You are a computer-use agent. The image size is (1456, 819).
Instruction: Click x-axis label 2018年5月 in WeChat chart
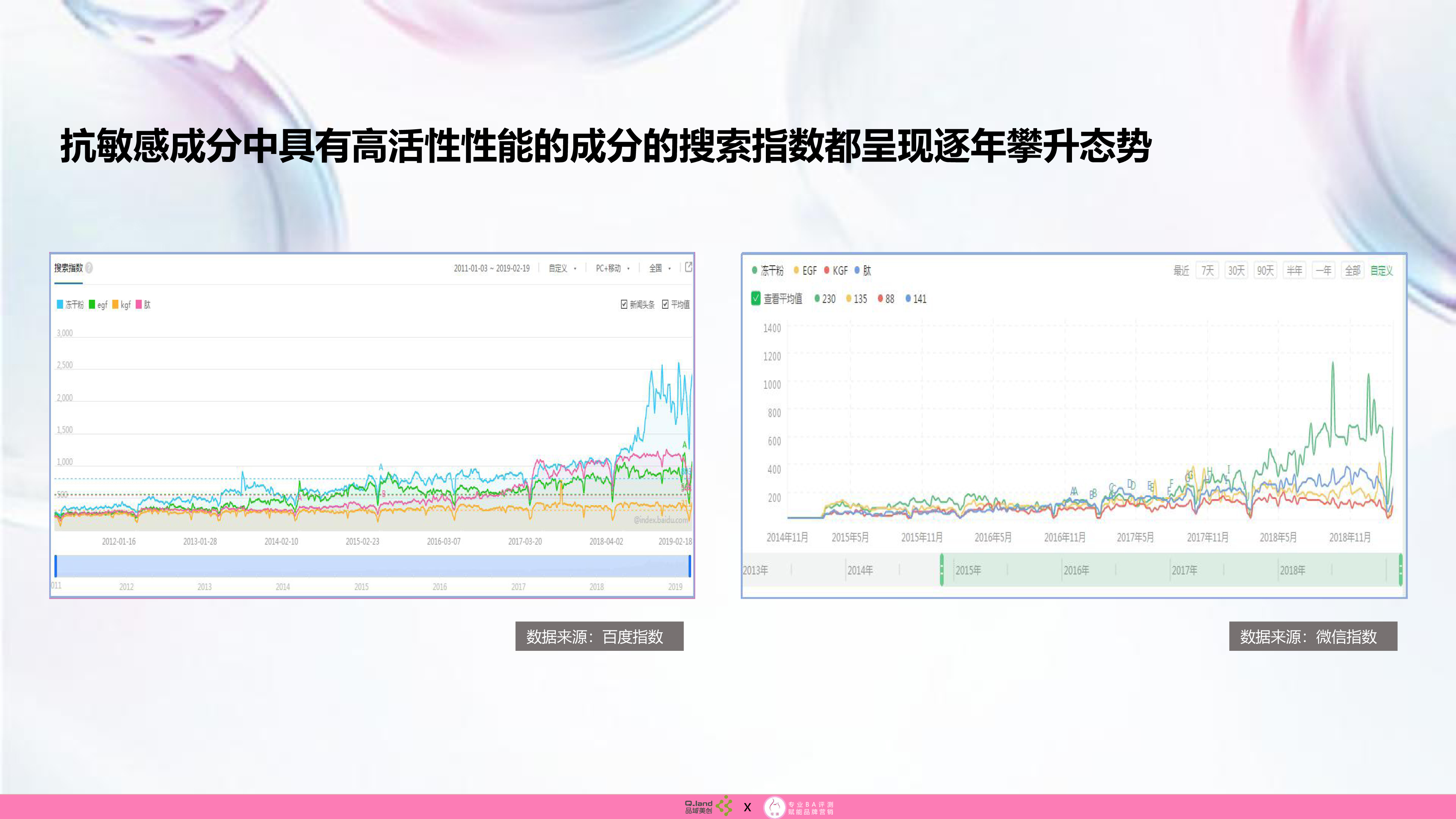point(1277,537)
